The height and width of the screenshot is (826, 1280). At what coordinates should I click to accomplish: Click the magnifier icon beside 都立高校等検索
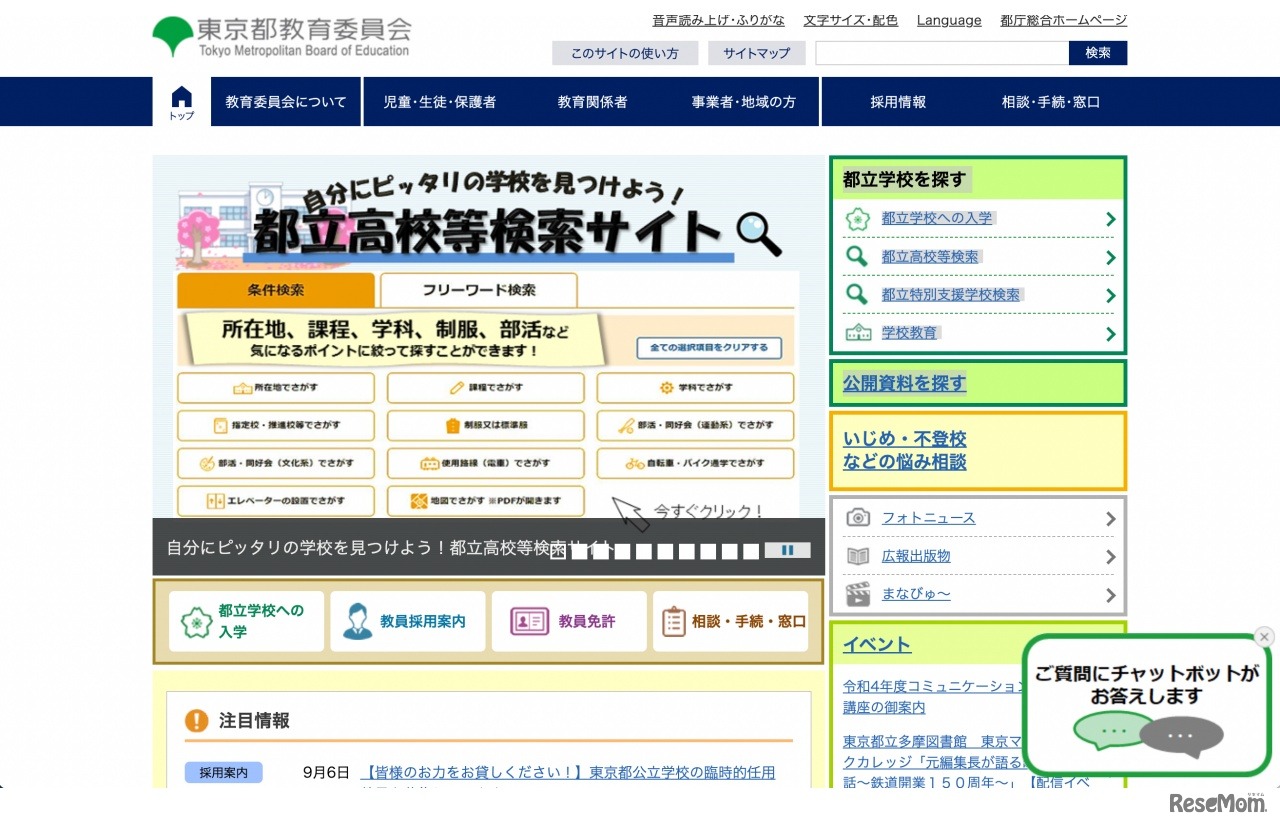pos(857,257)
